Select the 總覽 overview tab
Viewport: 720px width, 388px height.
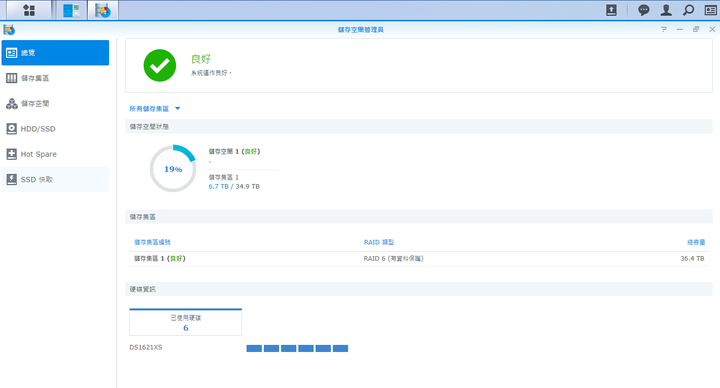pyautogui.click(x=55, y=53)
